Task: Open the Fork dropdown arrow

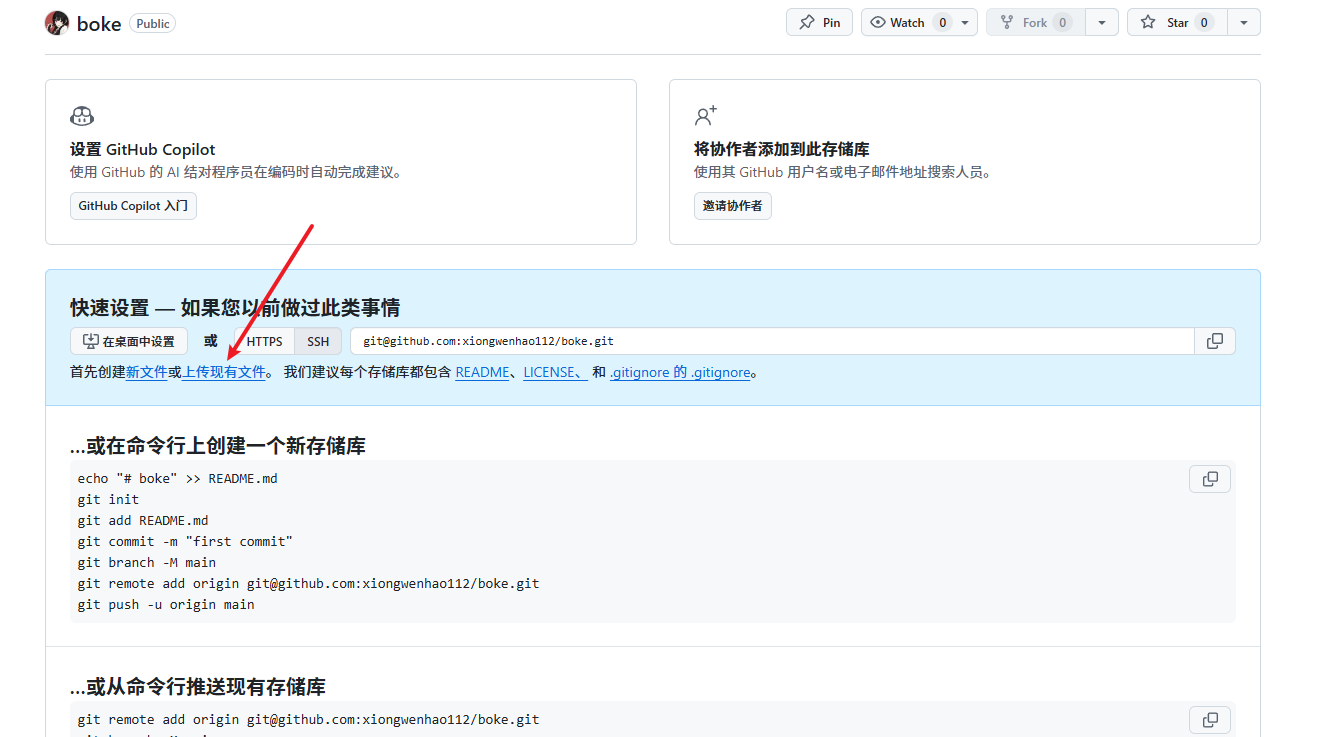Action: pos(1102,22)
